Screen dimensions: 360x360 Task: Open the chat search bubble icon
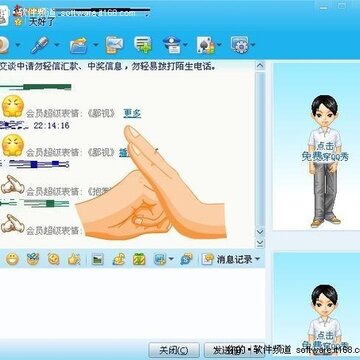pos(186,259)
